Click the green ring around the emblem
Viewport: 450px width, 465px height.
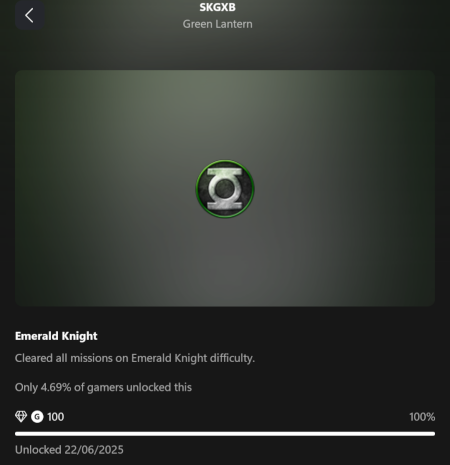225,161
